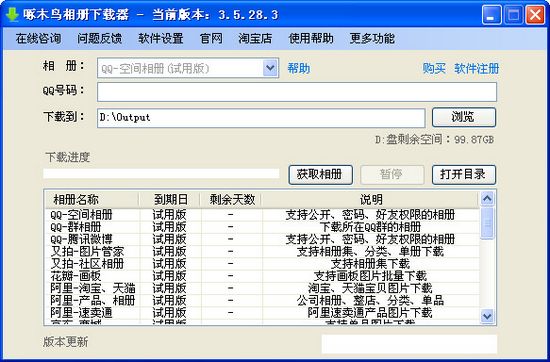Expand the 相册 type dropdown
Viewport: 550px width, 362px height.
[270, 68]
